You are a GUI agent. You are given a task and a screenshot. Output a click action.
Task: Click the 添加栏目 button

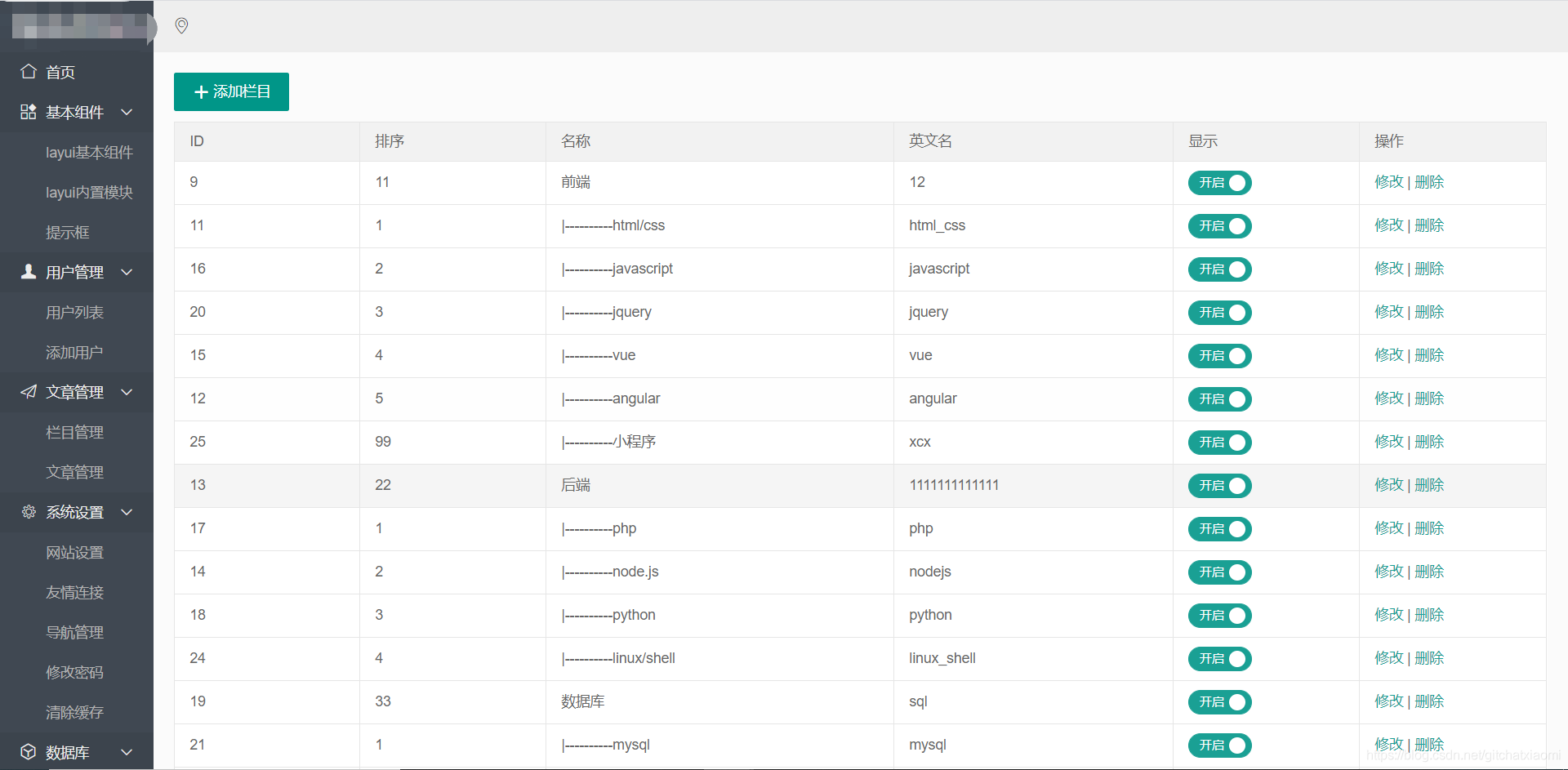(x=231, y=91)
